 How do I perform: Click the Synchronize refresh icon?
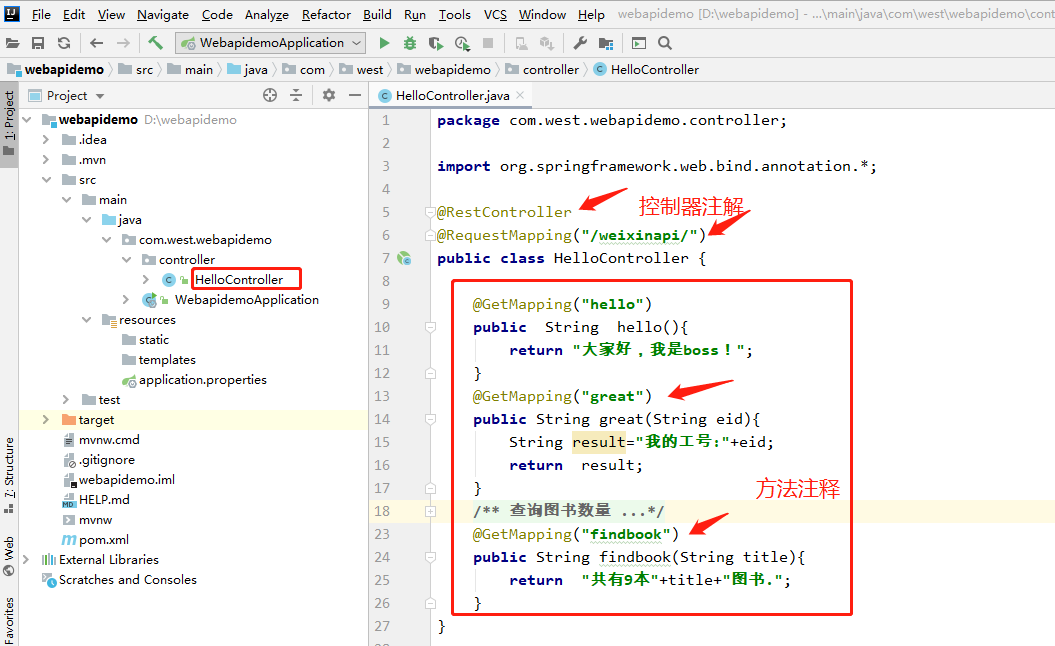pos(64,43)
